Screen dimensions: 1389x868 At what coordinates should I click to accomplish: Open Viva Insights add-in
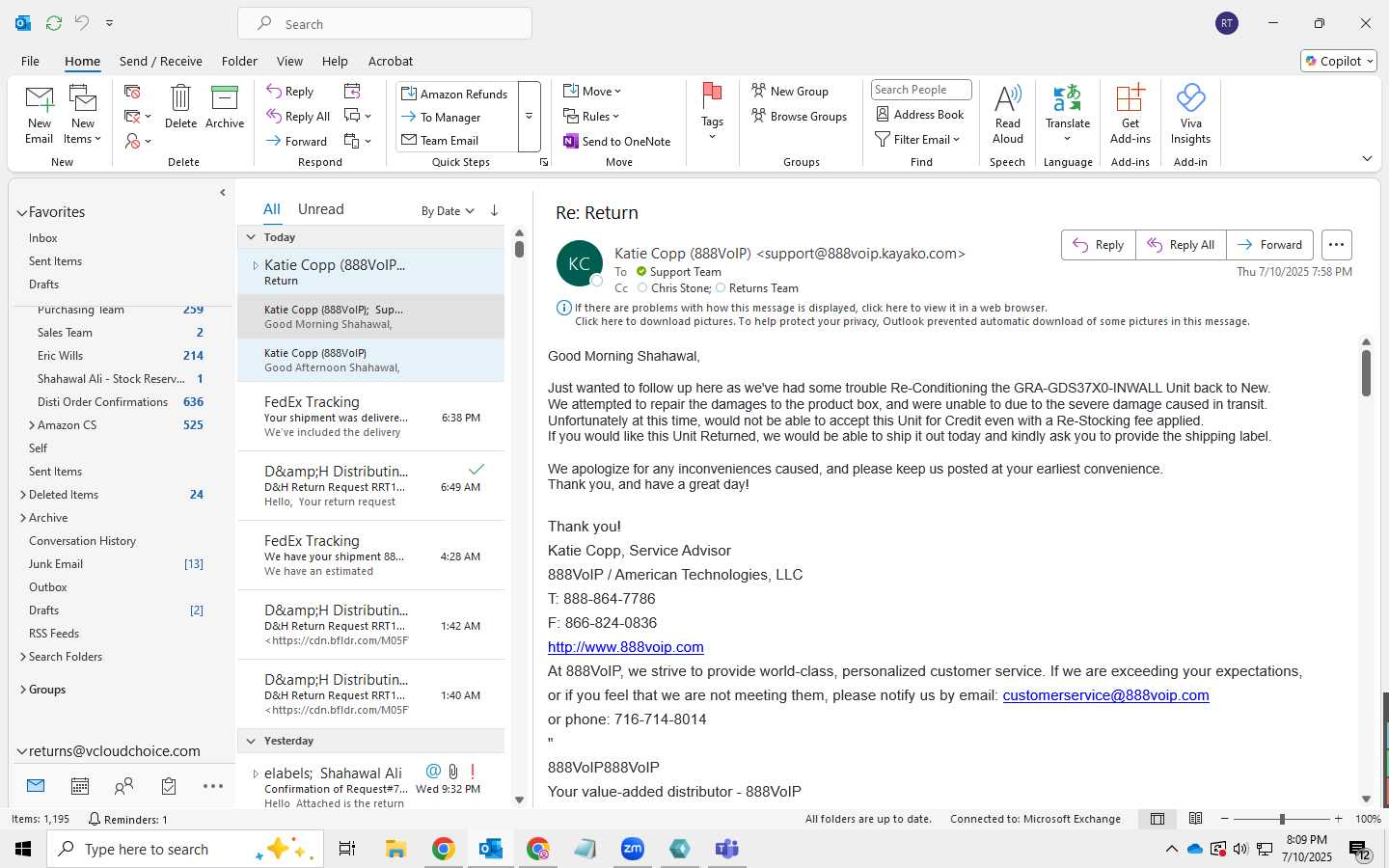1190,114
